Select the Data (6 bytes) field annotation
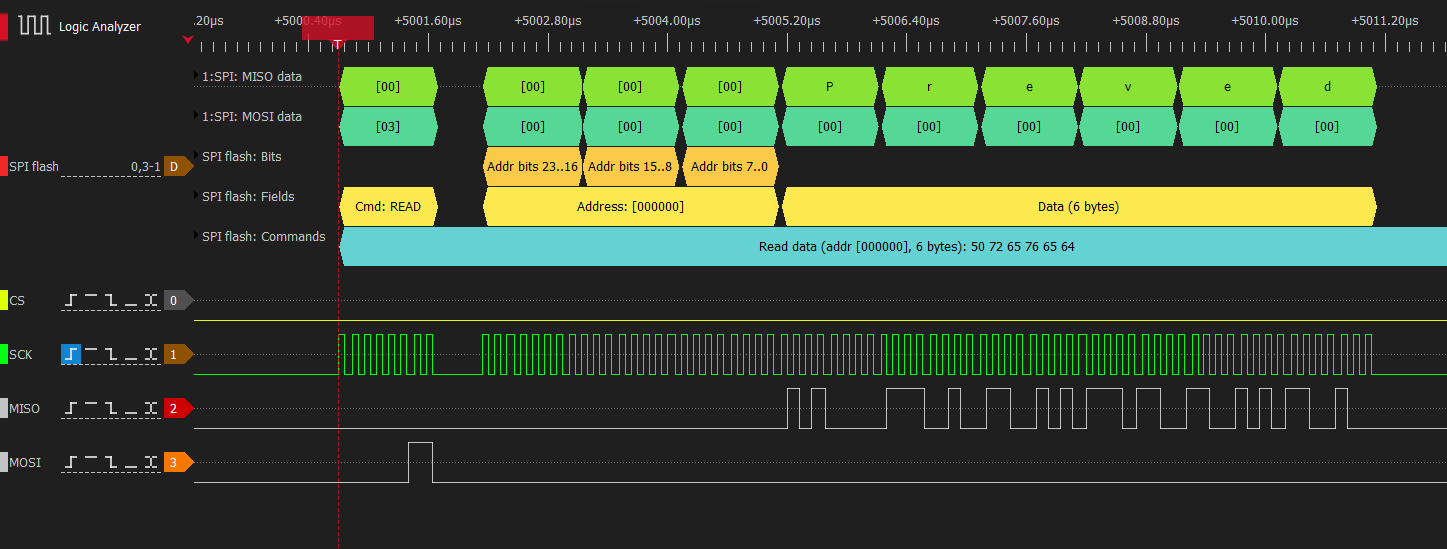Image resolution: width=1447 pixels, height=549 pixels. [1078, 207]
